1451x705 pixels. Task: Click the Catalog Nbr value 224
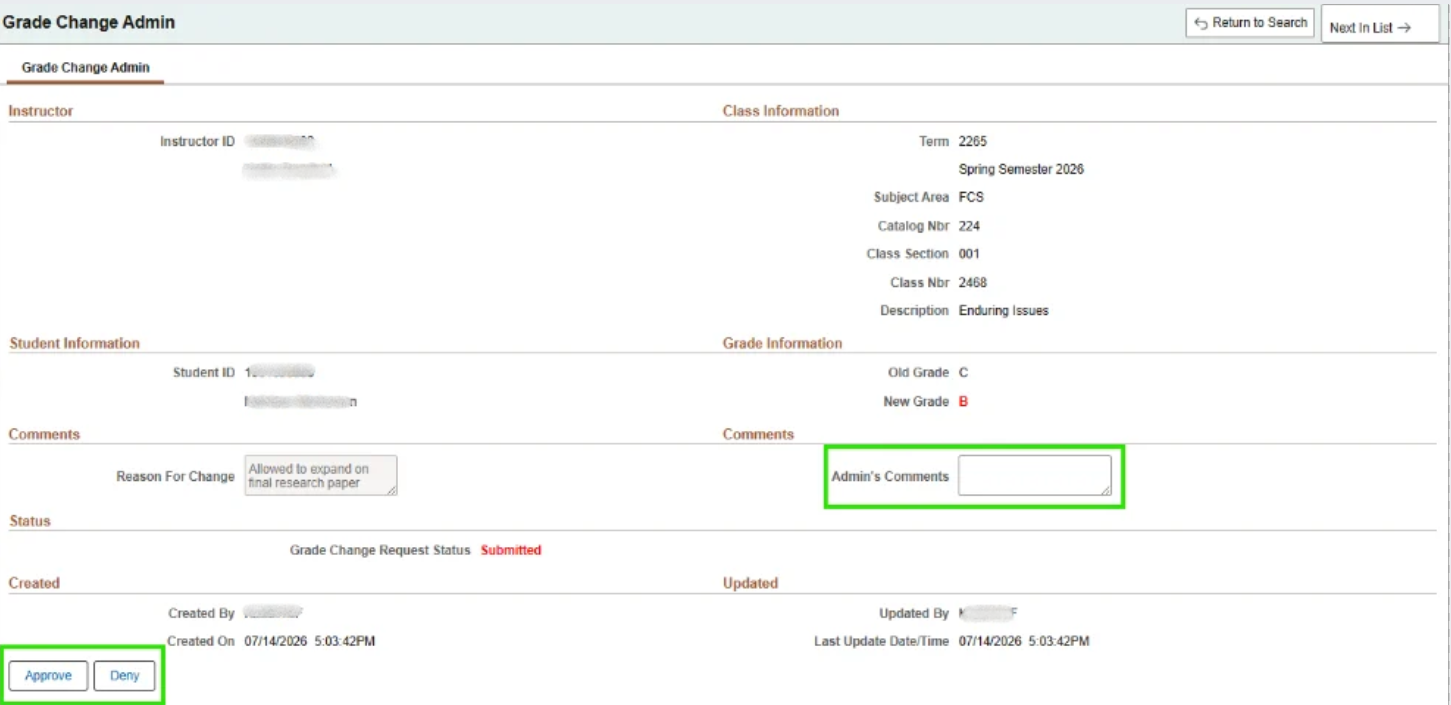click(x=969, y=226)
